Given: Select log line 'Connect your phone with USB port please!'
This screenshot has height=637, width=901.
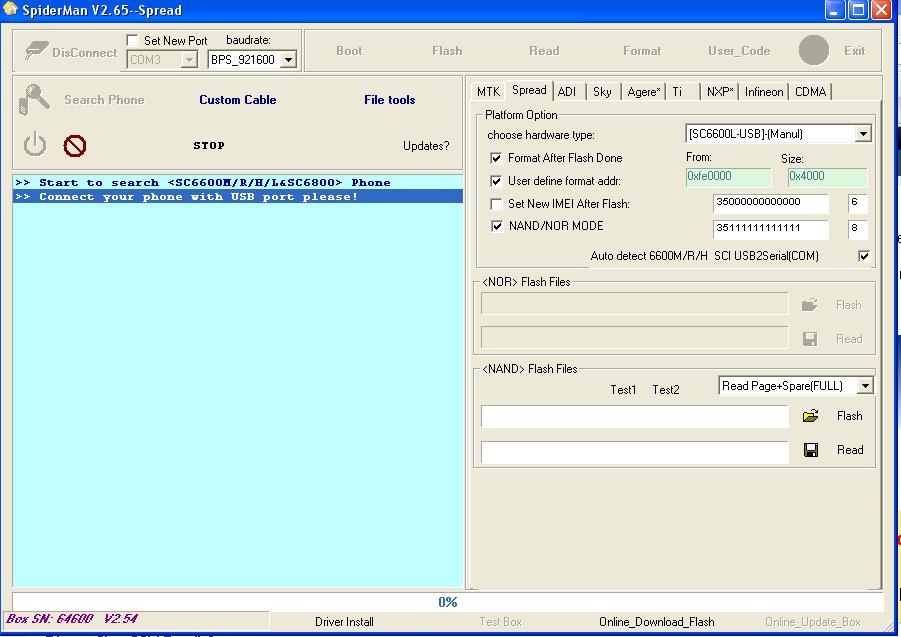Looking at the screenshot, I should 238,196.
